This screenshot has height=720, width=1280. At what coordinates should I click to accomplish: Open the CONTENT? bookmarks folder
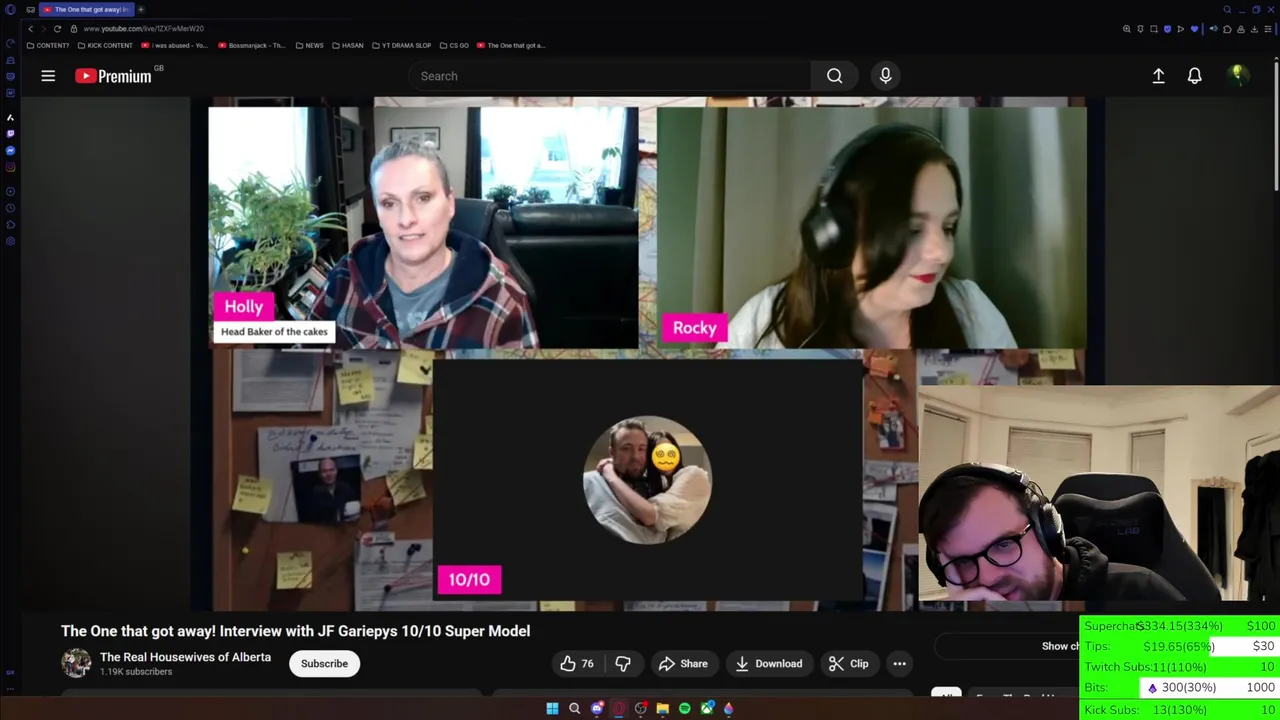[48, 45]
